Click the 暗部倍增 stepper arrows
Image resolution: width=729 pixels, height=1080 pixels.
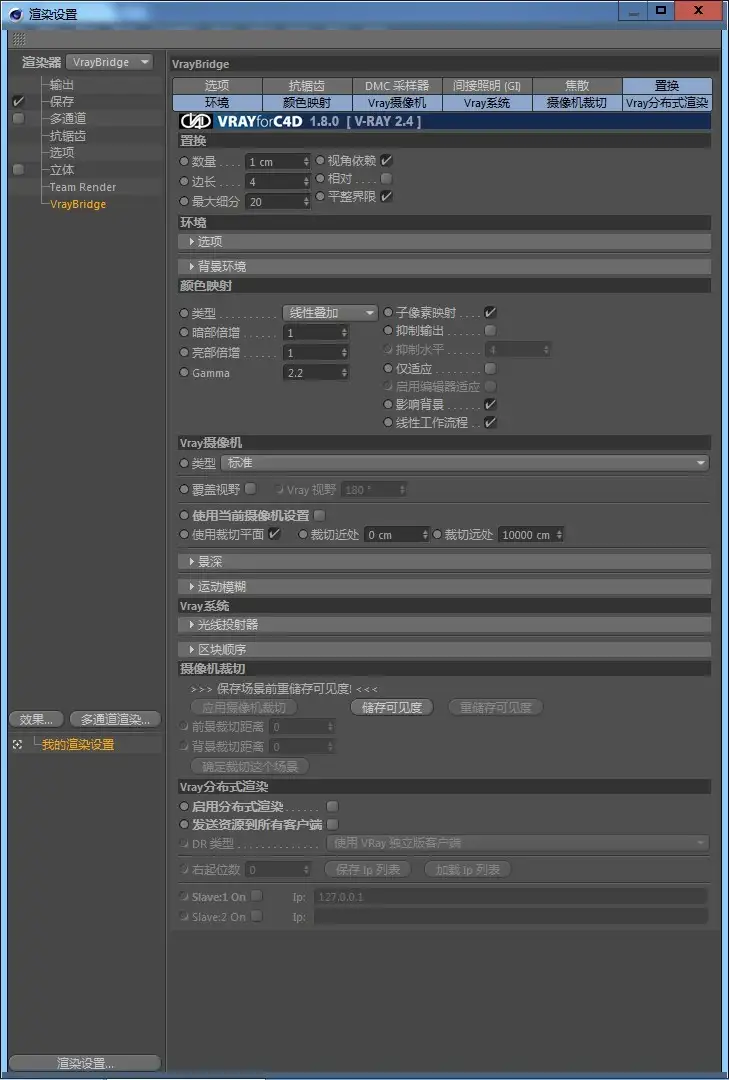[x=345, y=333]
